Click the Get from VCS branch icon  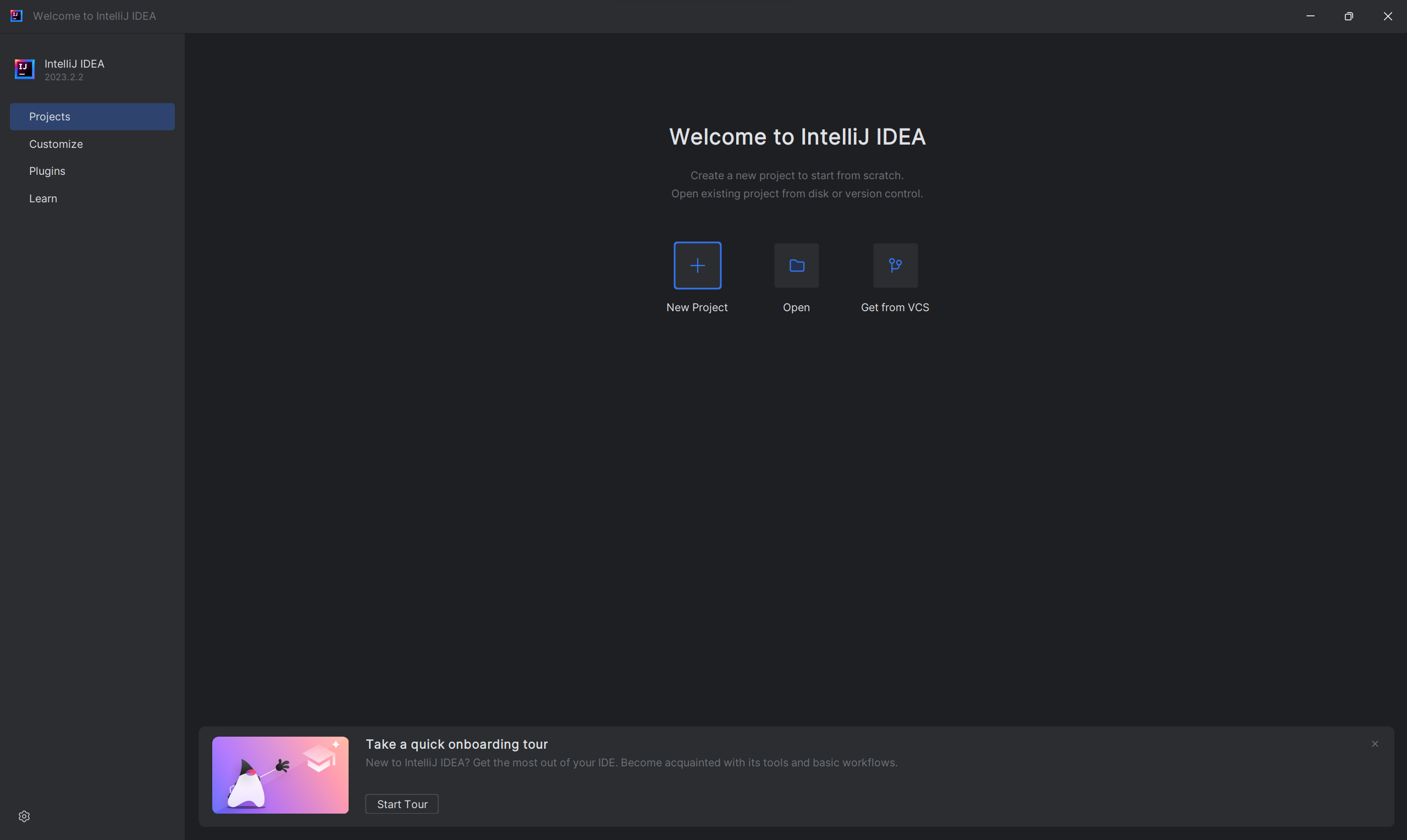[895, 266]
